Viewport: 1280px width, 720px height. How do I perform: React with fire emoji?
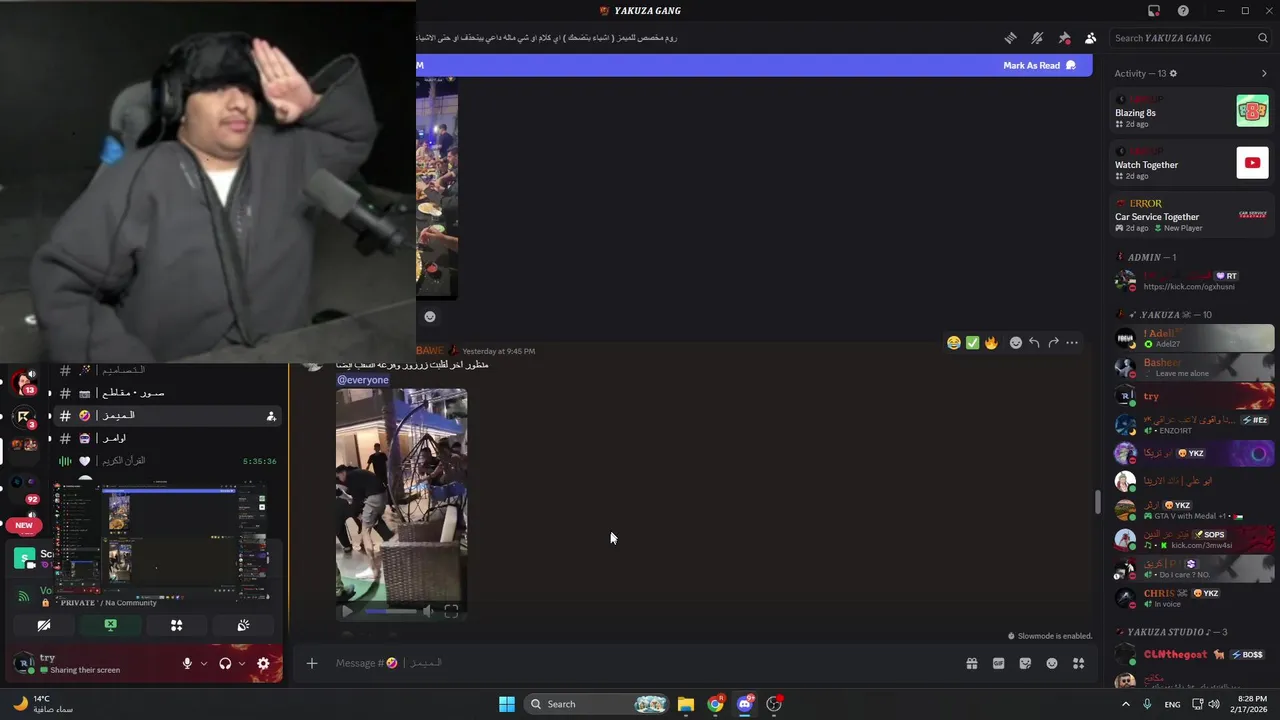click(991, 343)
